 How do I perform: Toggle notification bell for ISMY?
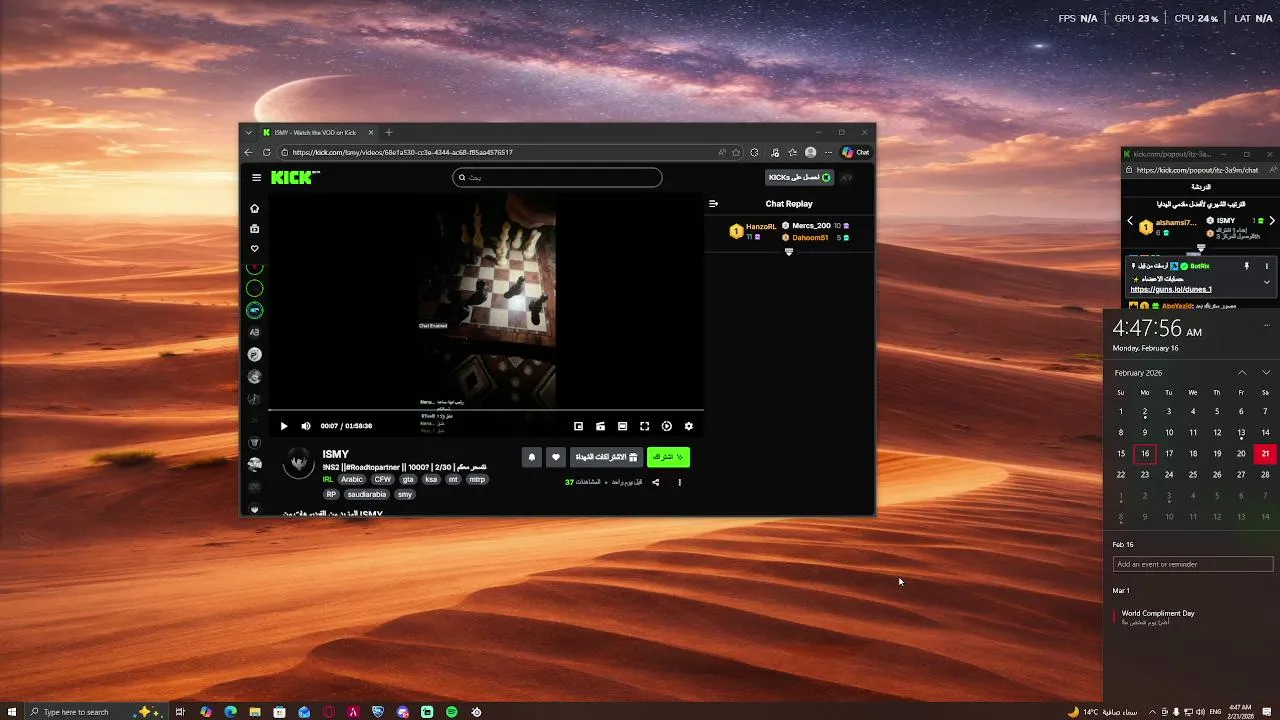tap(532, 457)
